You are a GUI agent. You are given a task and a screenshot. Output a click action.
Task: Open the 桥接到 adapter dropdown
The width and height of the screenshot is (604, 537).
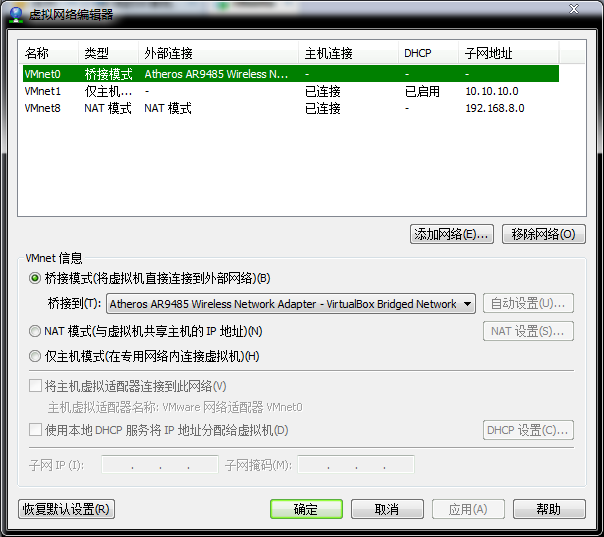coord(291,304)
